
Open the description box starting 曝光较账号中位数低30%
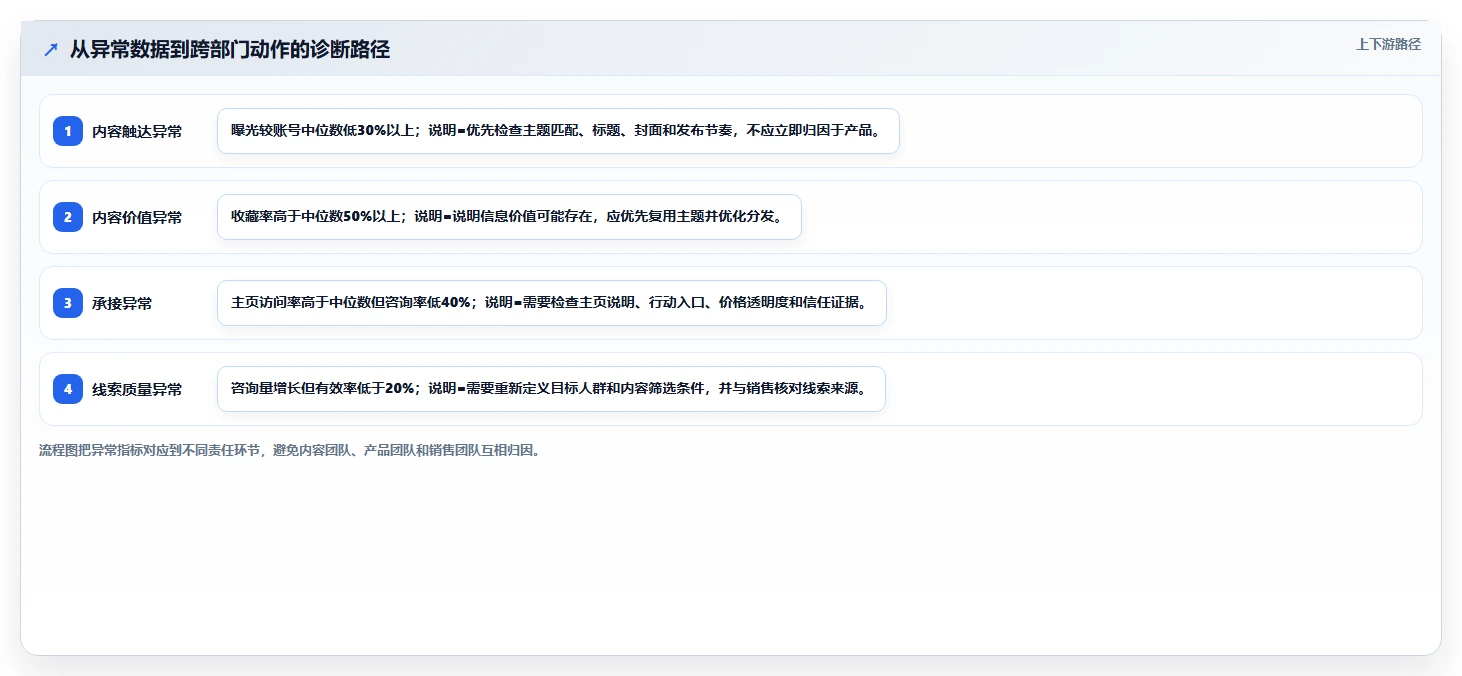558,131
